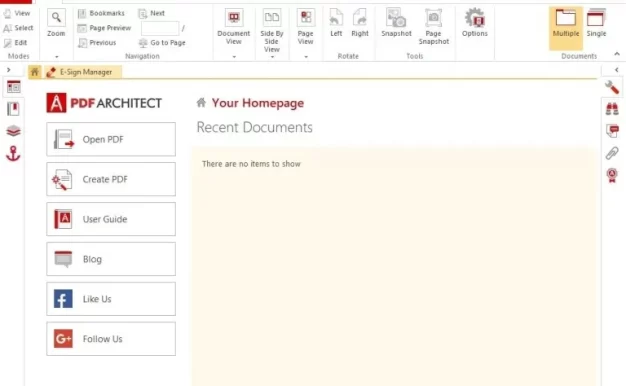Image resolution: width=626 pixels, height=386 pixels.
Task: Open the bookmarks side panel
Action: [x=13, y=109]
